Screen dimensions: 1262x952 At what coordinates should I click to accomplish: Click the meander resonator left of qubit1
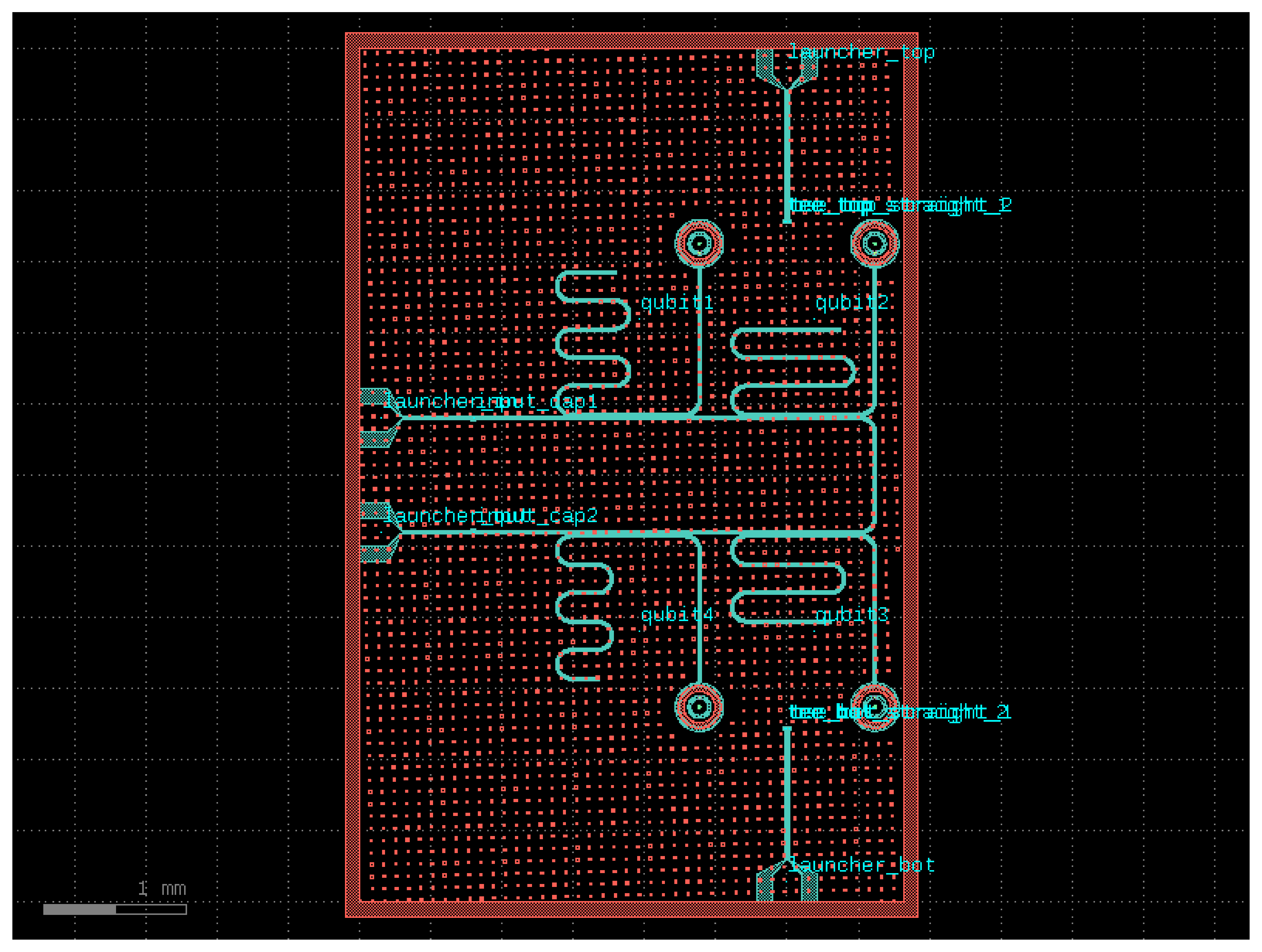593,343
